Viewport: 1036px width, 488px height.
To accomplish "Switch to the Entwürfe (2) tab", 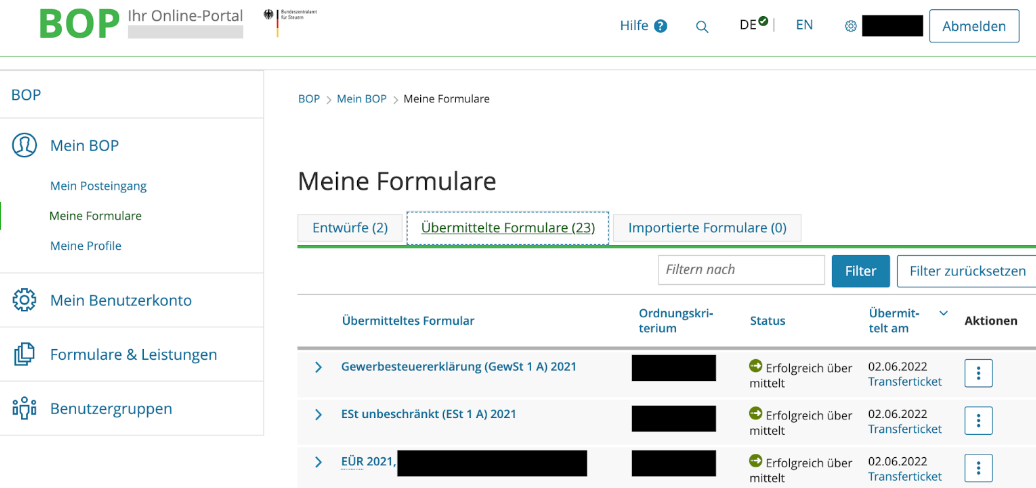I will 350,228.
